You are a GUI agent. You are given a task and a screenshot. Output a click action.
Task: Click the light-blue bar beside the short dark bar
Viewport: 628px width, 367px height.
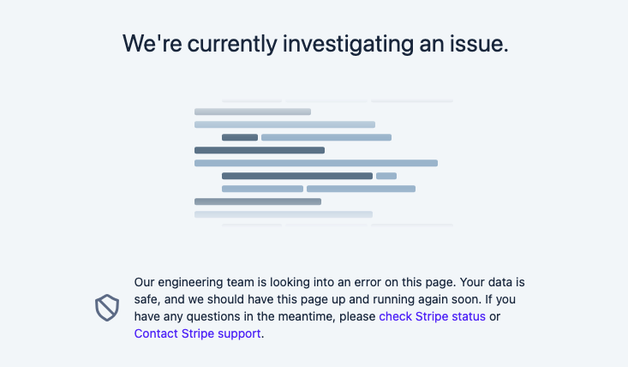point(326,137)
